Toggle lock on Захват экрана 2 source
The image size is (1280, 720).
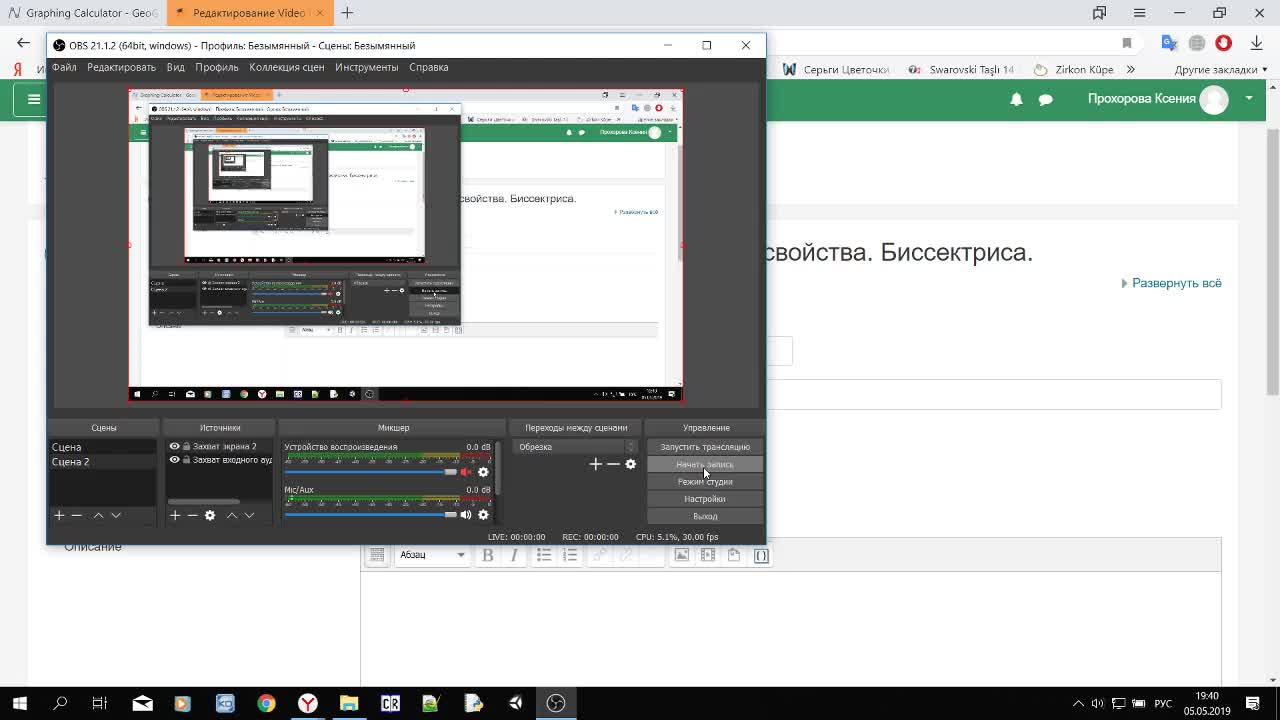tap(186, 447)
